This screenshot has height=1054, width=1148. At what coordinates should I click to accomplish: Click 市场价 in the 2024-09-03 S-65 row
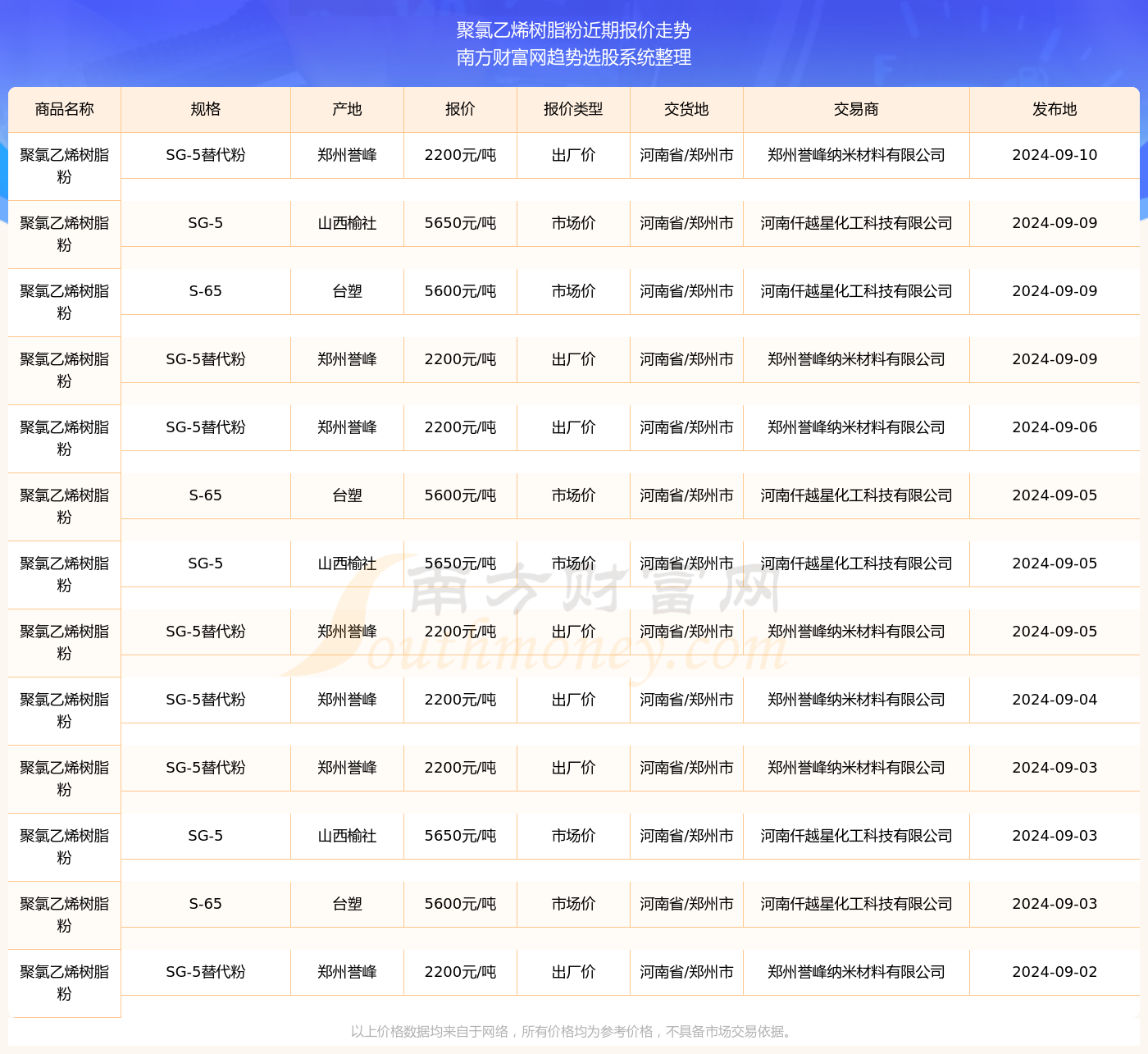(573, 904)
